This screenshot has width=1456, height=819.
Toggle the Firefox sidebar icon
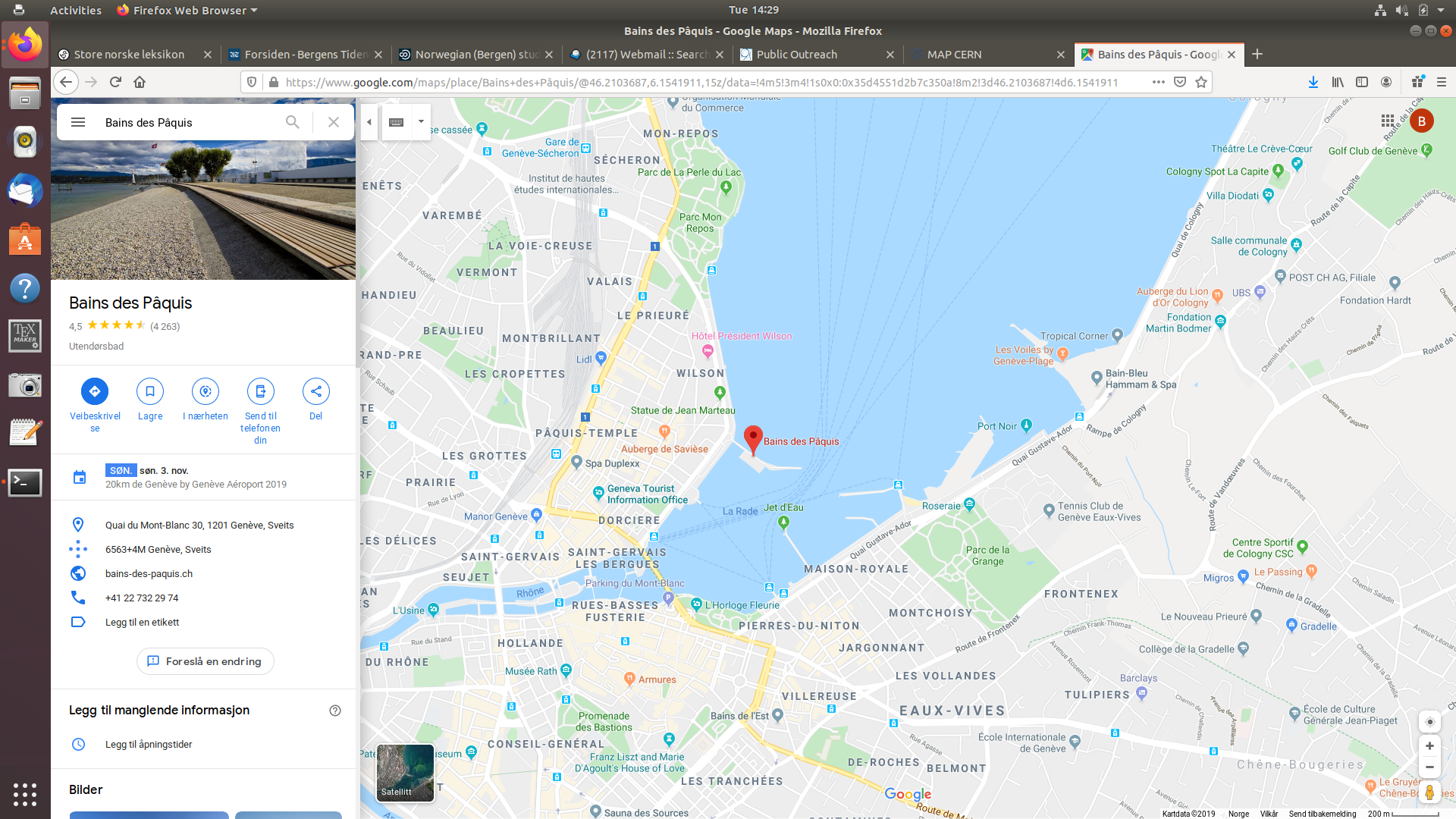tap(1362, 82)
